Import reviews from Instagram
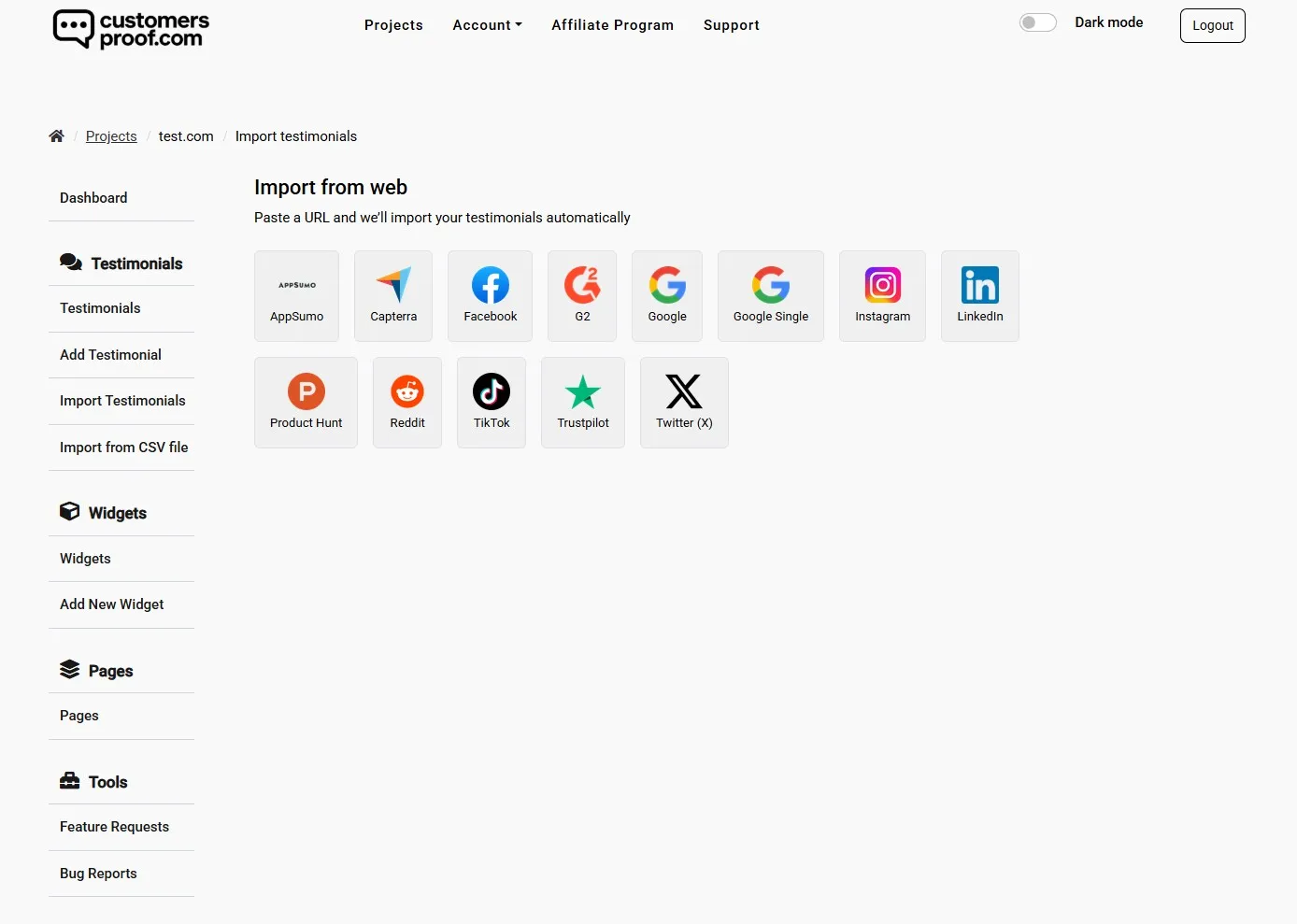 tap(882, 295)
